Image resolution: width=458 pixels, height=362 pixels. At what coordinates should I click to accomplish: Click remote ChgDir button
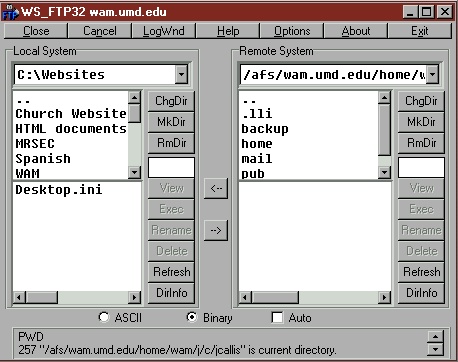click(x=421, y=101)
